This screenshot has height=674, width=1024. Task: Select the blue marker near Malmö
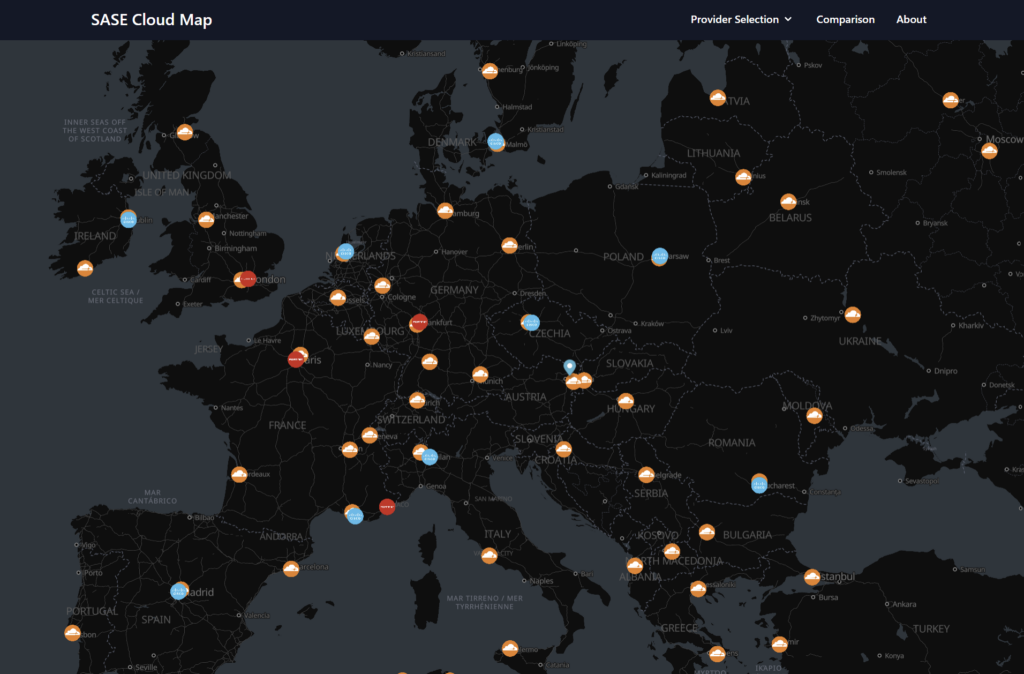click(496, 142)
